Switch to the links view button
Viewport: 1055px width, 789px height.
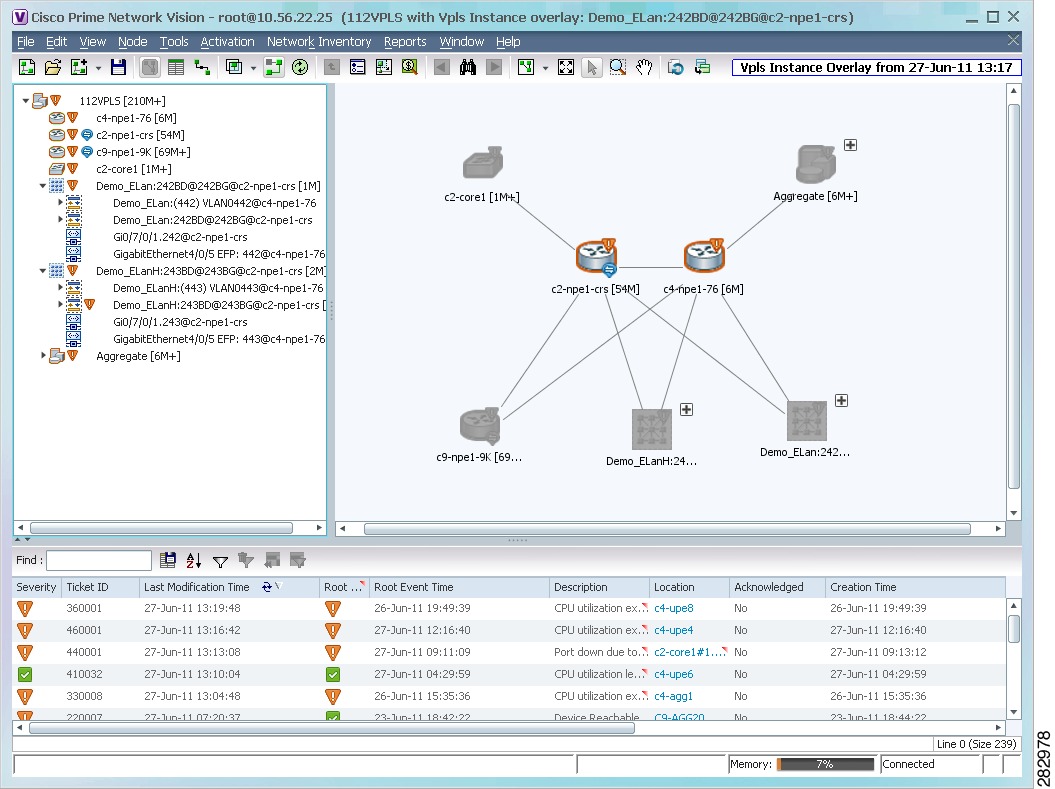pyautogui.click(x=202, y=67)
